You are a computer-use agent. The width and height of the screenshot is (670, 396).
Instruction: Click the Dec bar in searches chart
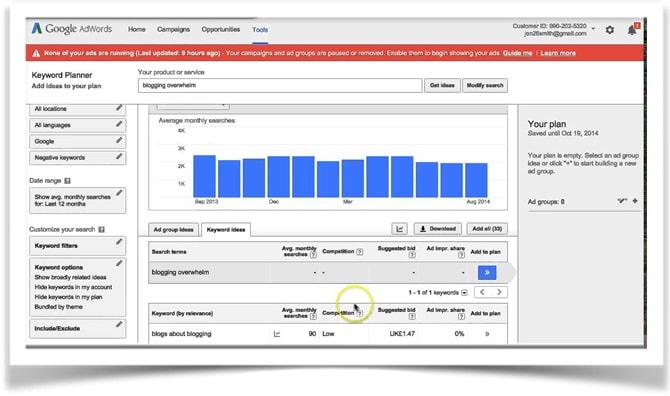279,177
